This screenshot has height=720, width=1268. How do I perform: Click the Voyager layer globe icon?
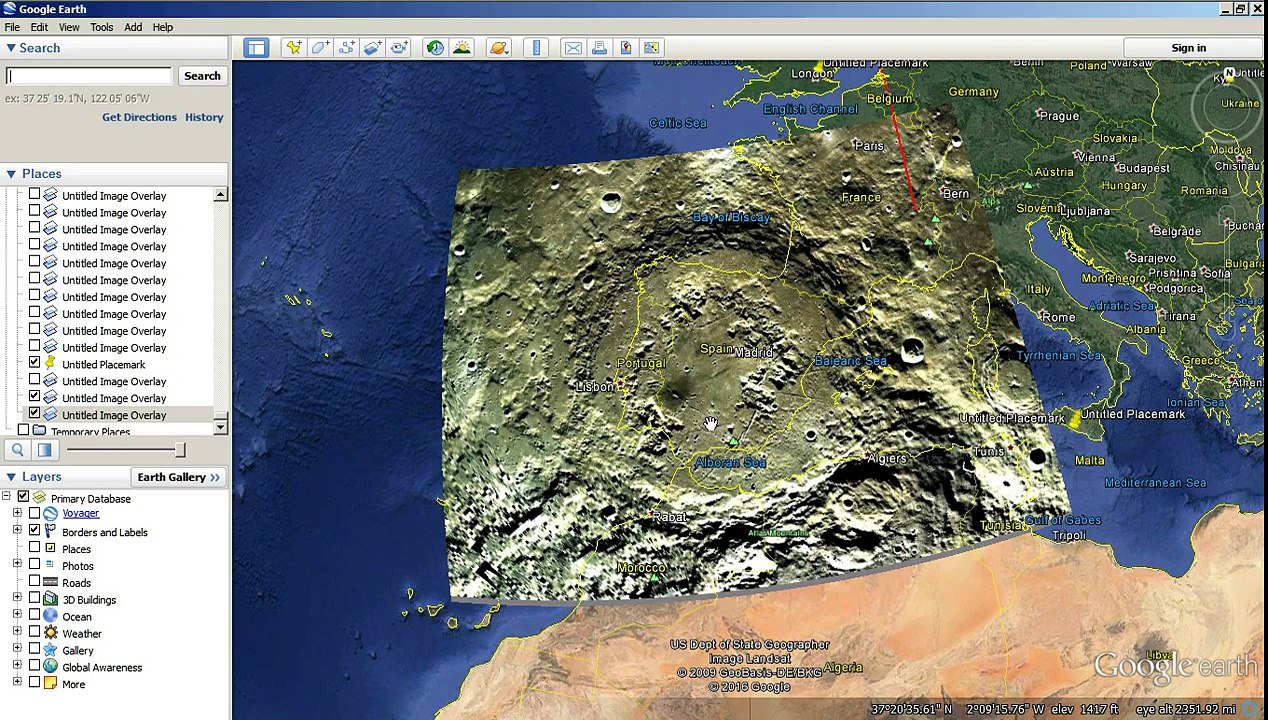point(50,514)
